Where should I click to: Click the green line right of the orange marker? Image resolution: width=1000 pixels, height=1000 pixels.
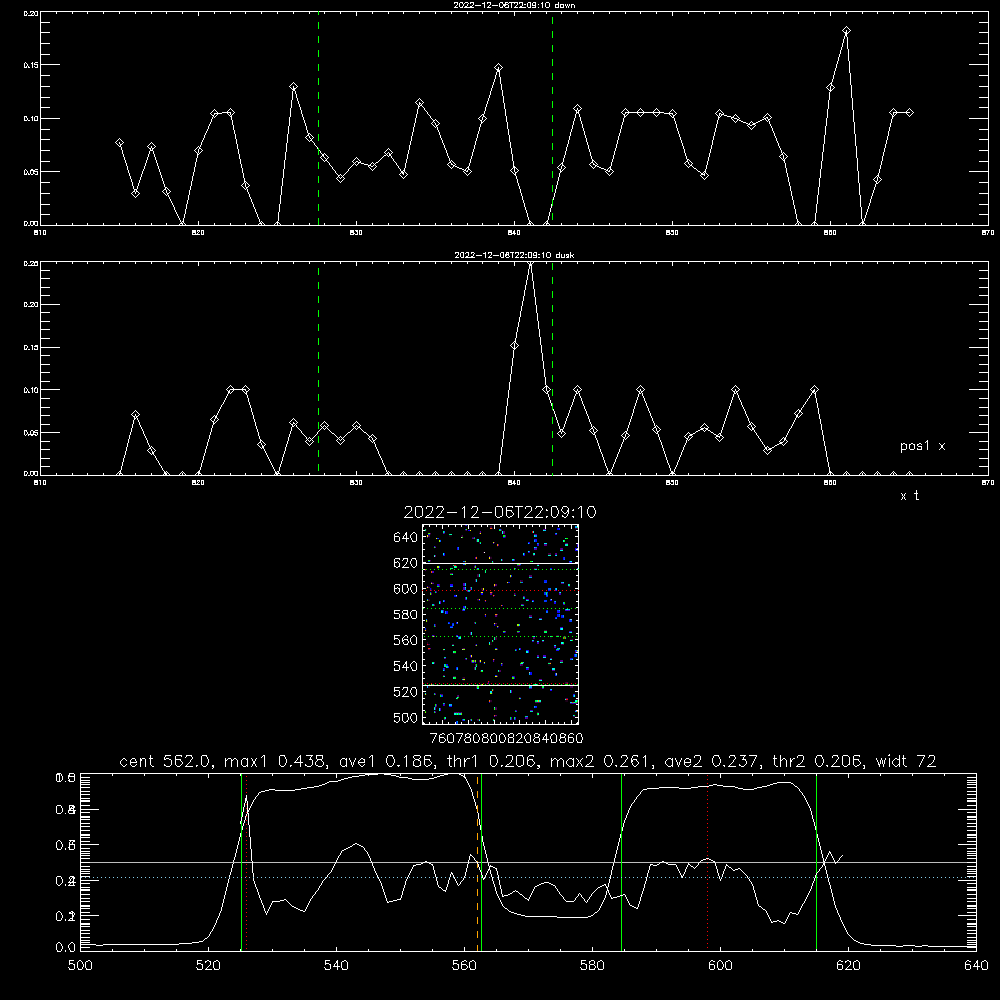click(482, 861)
